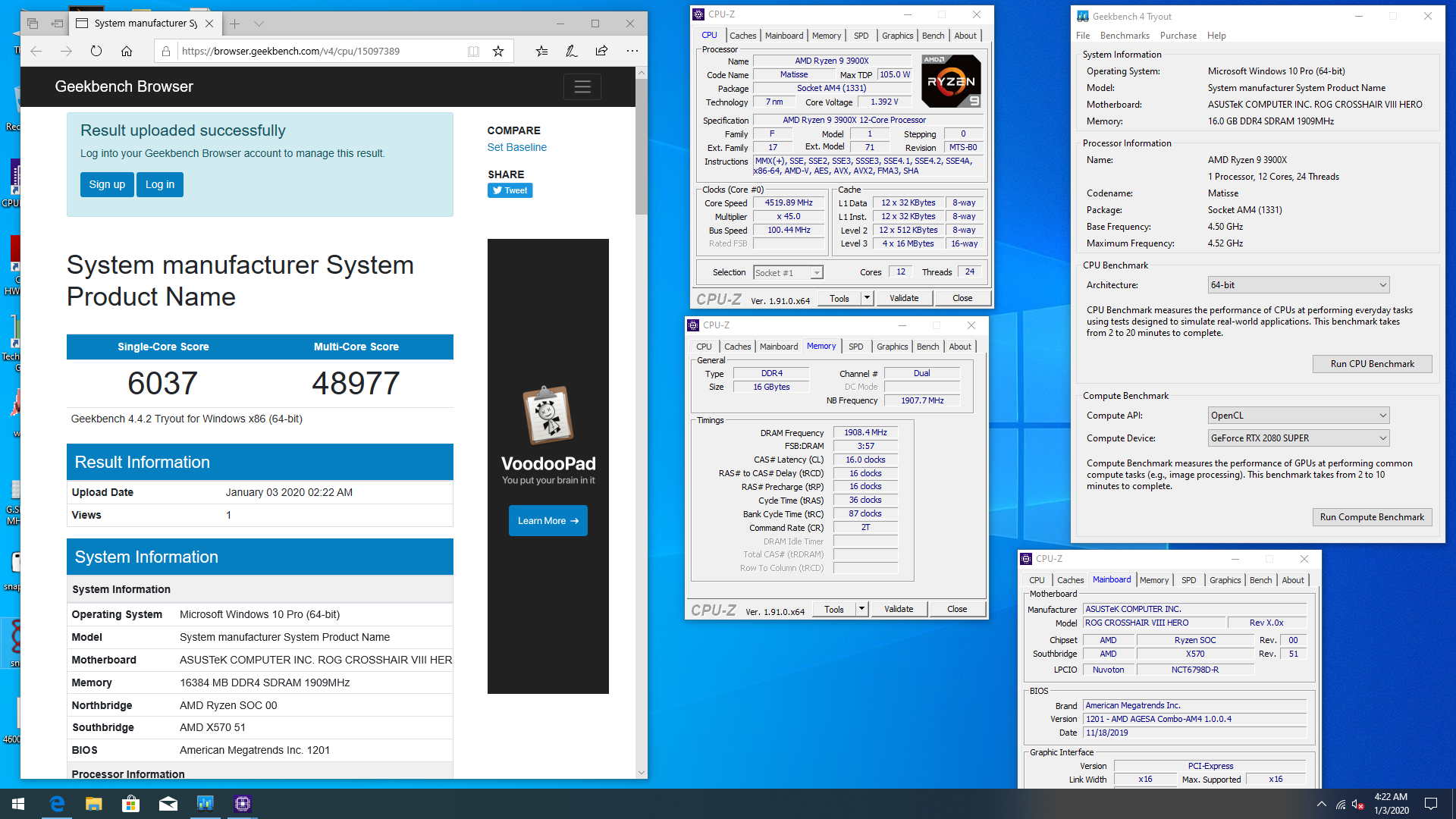Tweet this Geekbench result
Image resolution: width=1456 pixels, height=819 pixels.
510,190
